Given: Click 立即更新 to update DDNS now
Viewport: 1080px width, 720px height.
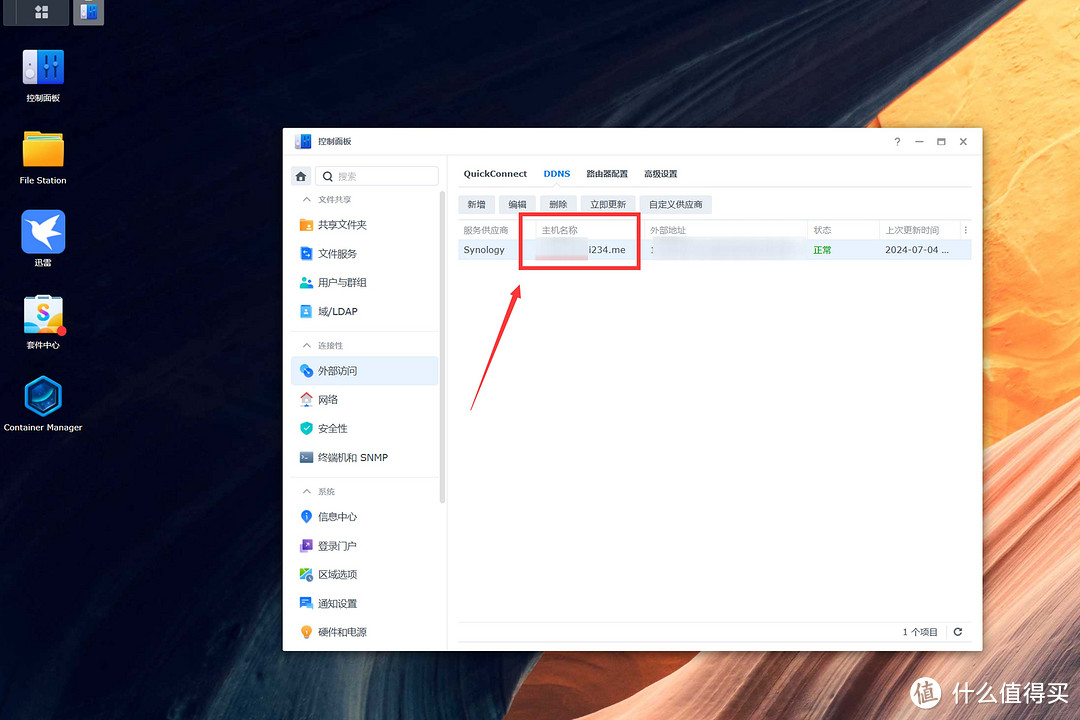Looking at the screenshot, I should point(608,204).
